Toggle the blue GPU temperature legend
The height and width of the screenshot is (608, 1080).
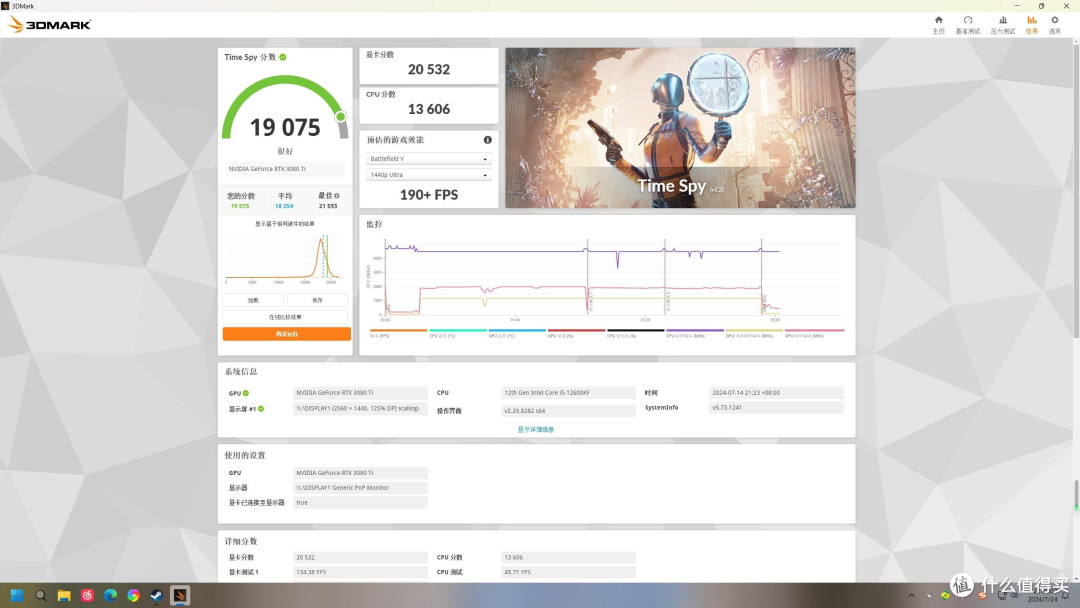point(517,333)
